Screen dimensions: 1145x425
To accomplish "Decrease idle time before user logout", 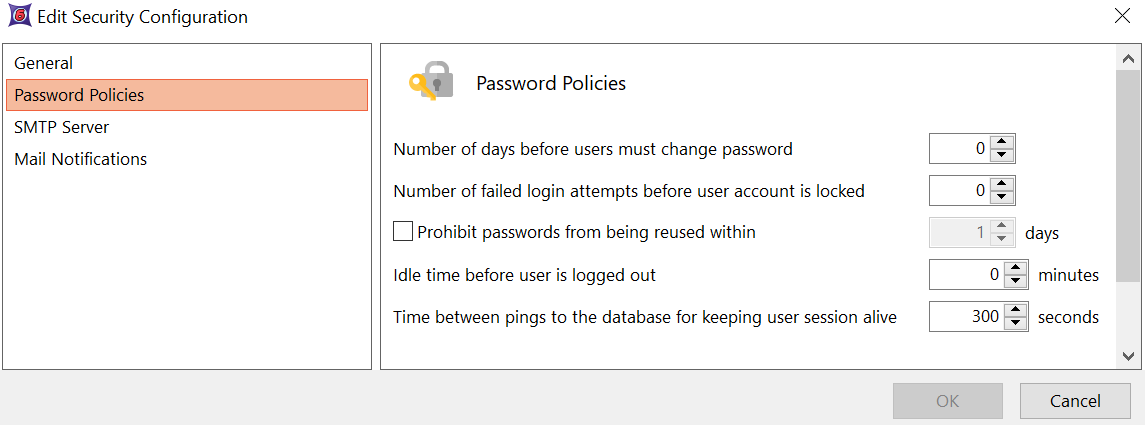I will tap(1016, 281).
